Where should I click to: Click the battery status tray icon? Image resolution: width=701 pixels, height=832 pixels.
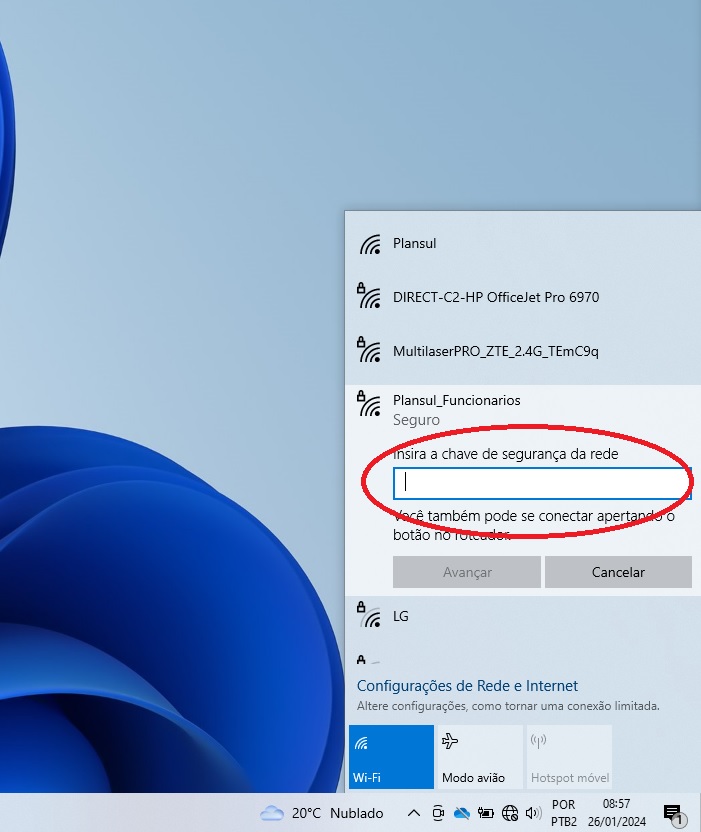pyautogui.click(x=486, y=813)
